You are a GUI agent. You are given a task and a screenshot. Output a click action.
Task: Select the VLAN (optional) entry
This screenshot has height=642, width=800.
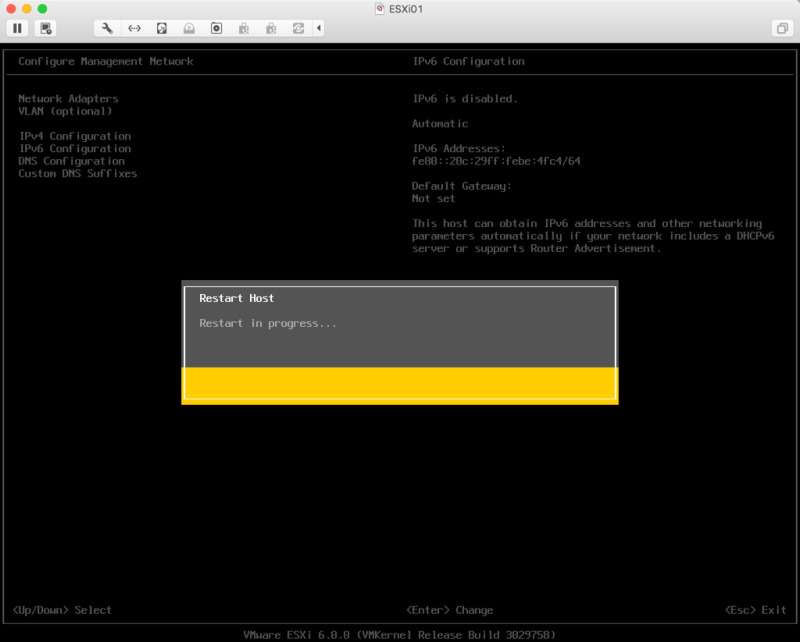click(65, 111)
